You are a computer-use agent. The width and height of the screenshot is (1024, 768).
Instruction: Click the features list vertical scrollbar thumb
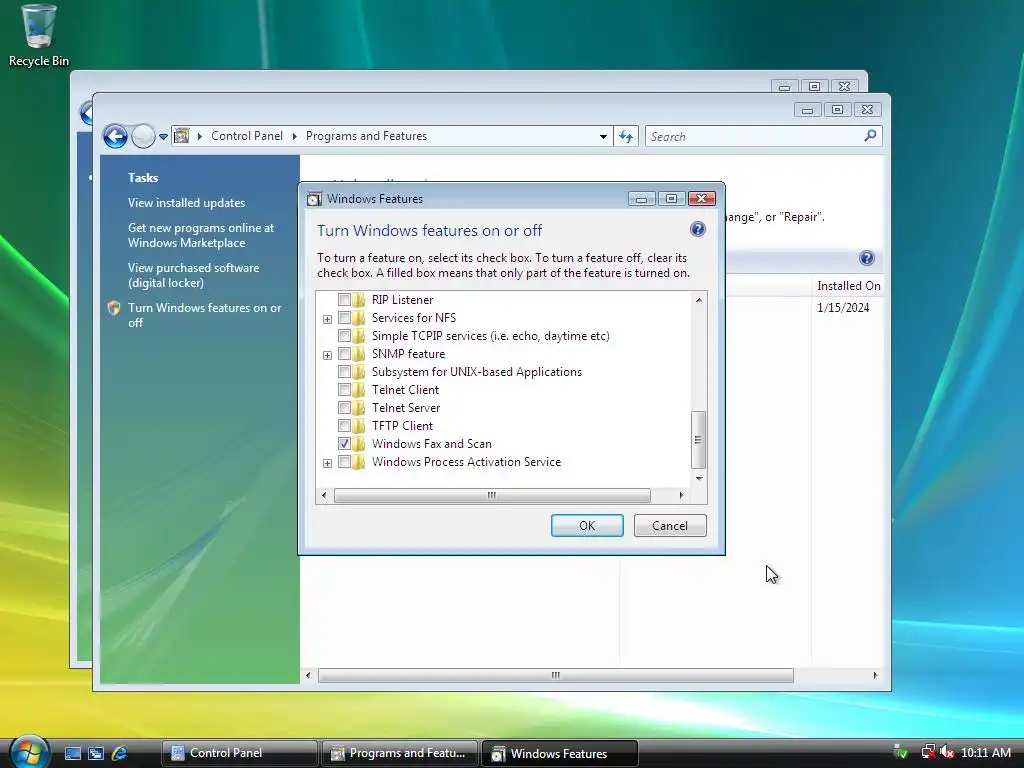698,440
